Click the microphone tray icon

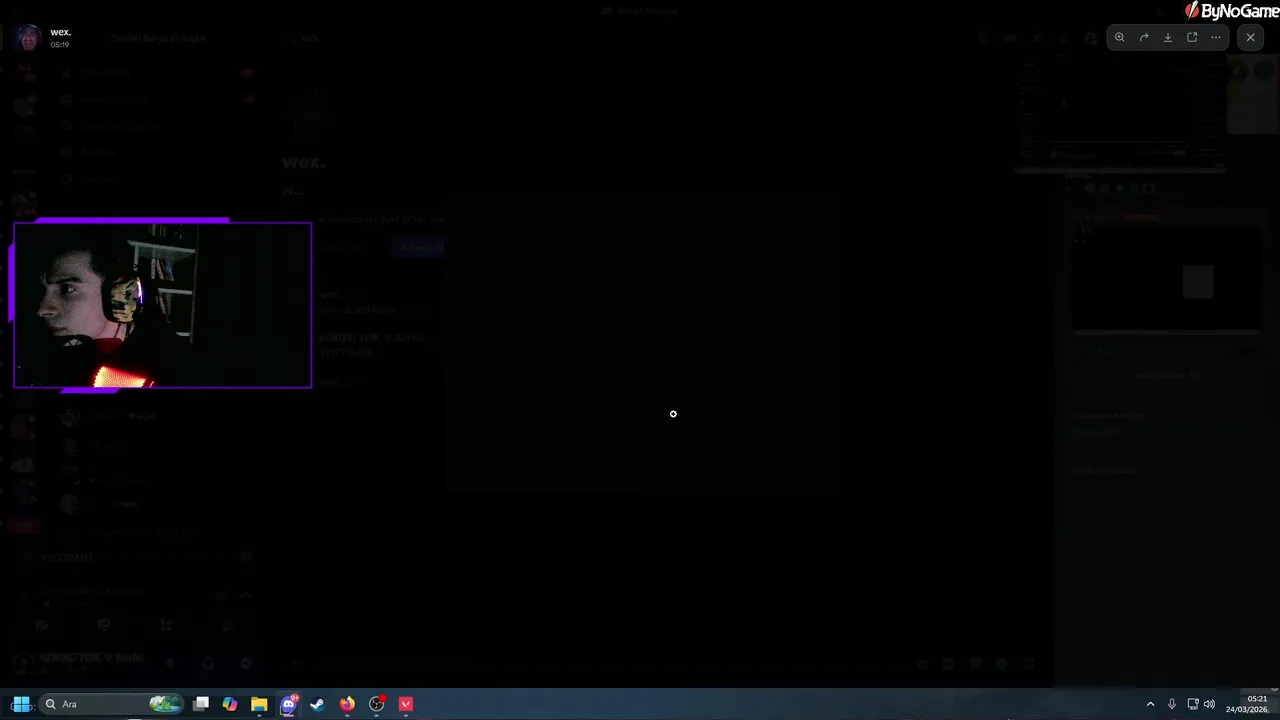1172,704
